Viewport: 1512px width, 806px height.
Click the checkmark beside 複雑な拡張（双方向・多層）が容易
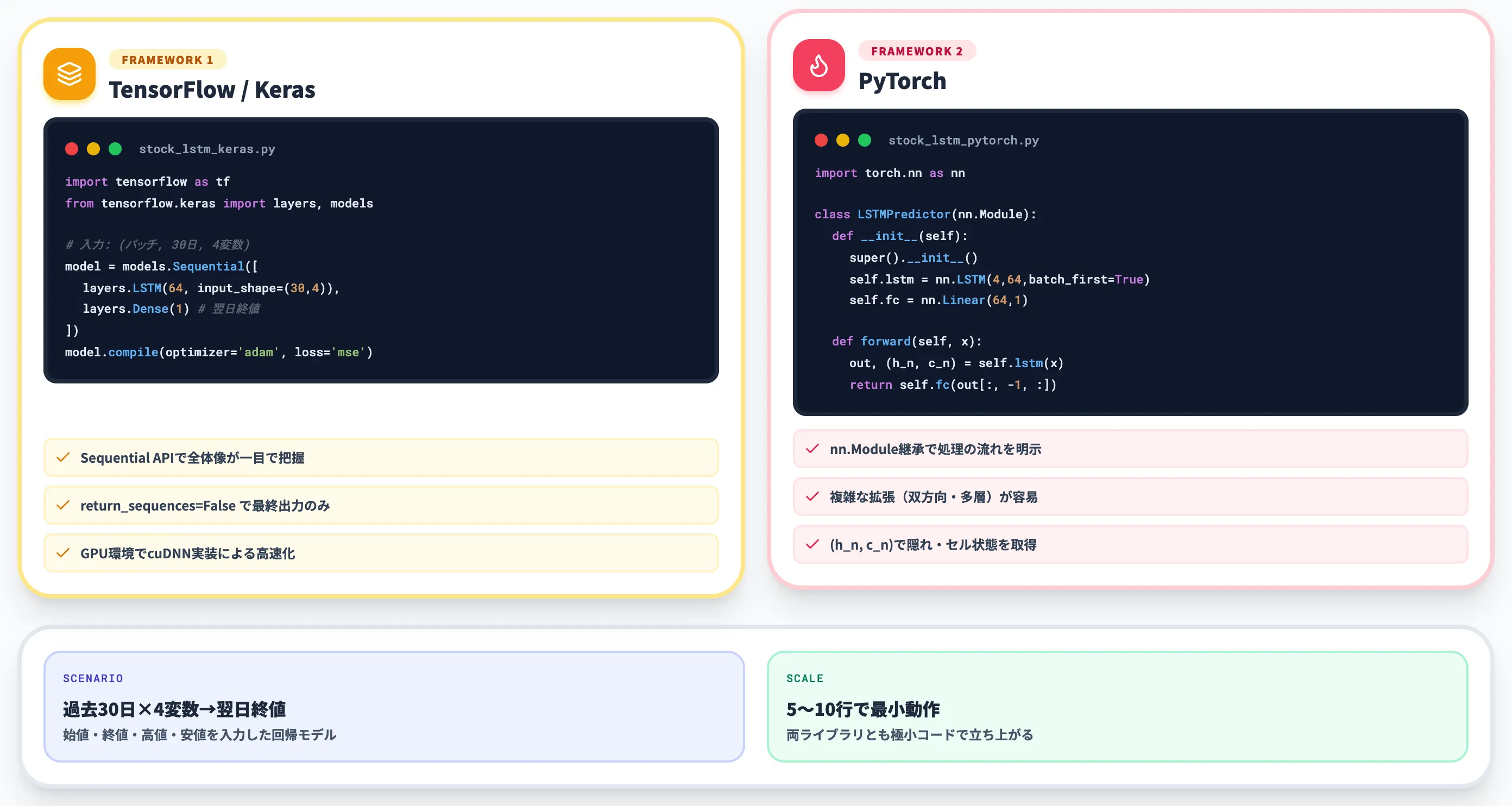[812, 496]
